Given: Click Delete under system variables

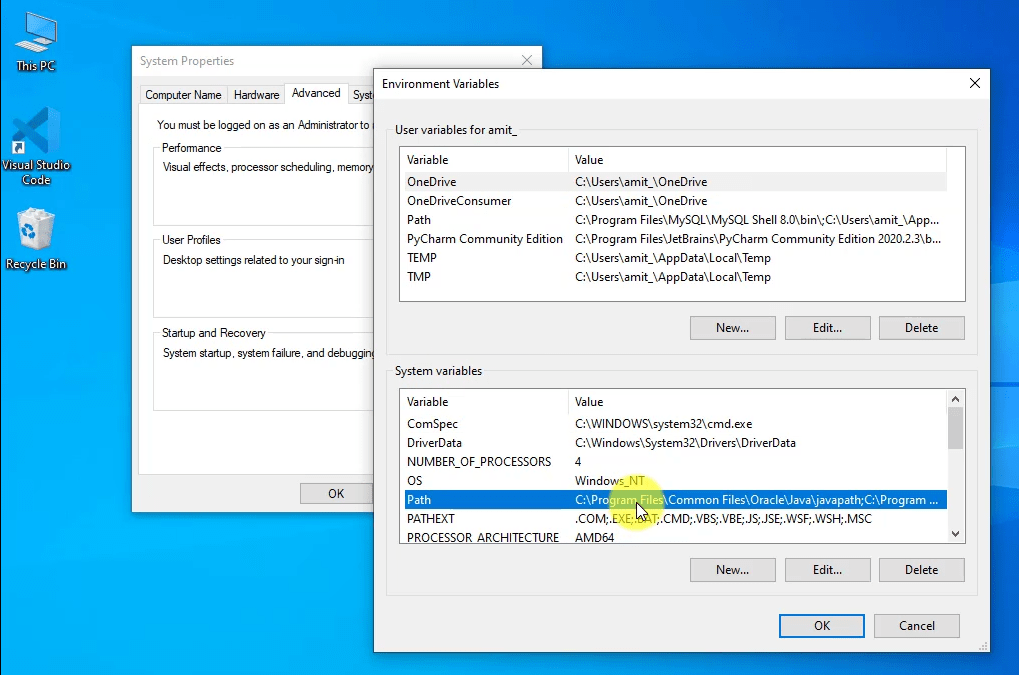Looking at the screenshot, I should [921, 569].
